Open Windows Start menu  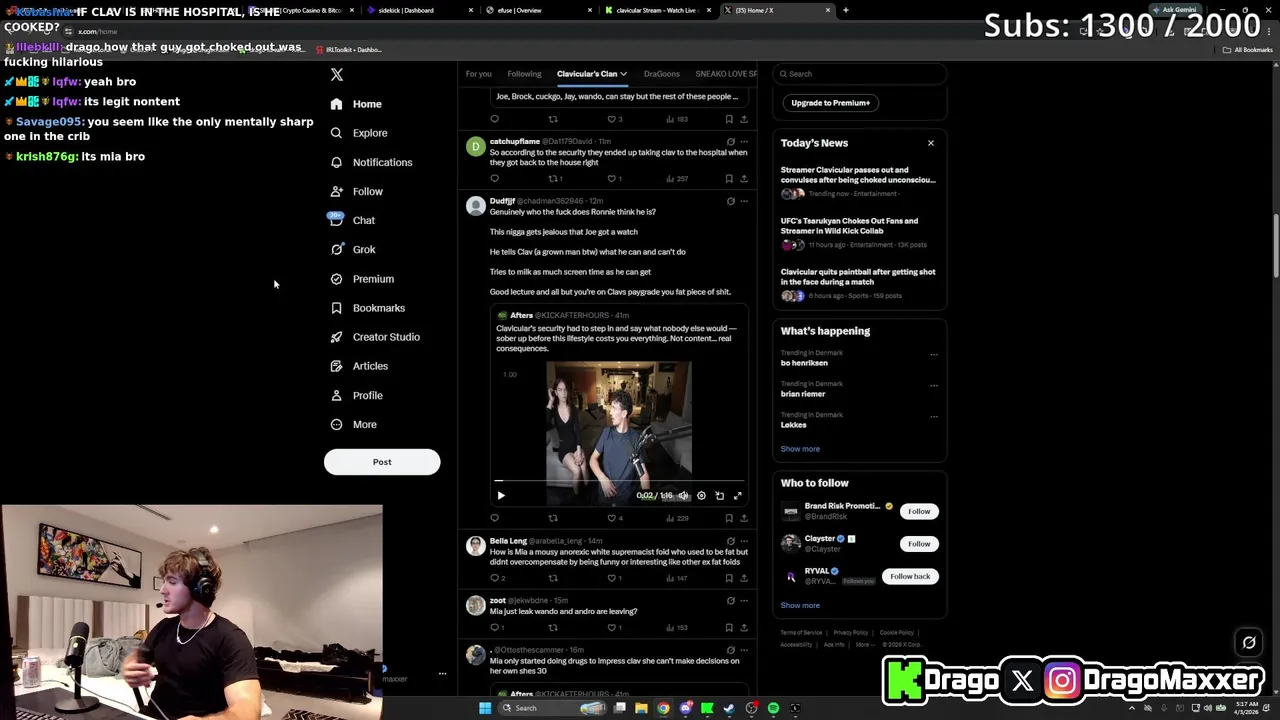(x=485, y=708)
